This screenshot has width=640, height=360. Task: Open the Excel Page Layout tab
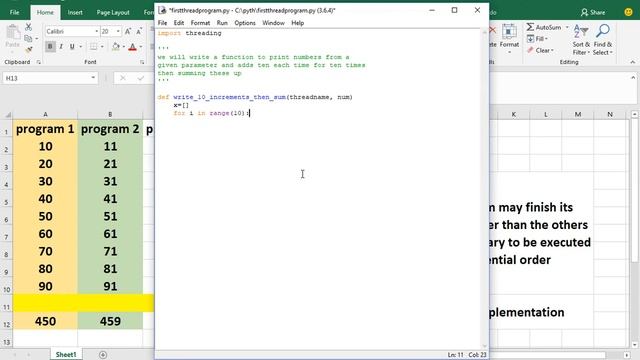coord(113,12)
